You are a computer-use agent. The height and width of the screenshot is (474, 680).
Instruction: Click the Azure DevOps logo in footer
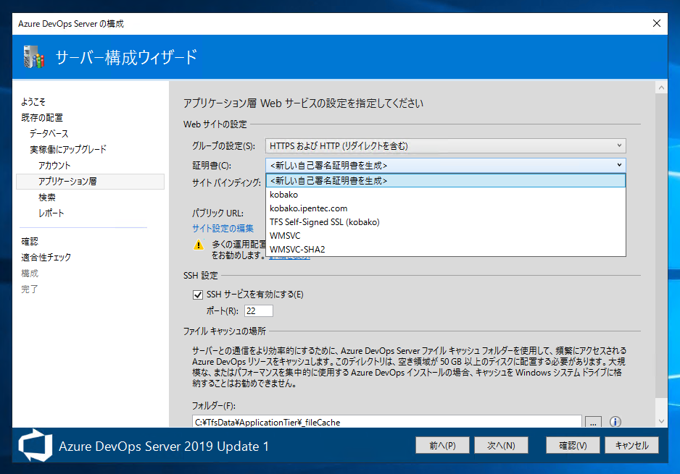(35, 445)
